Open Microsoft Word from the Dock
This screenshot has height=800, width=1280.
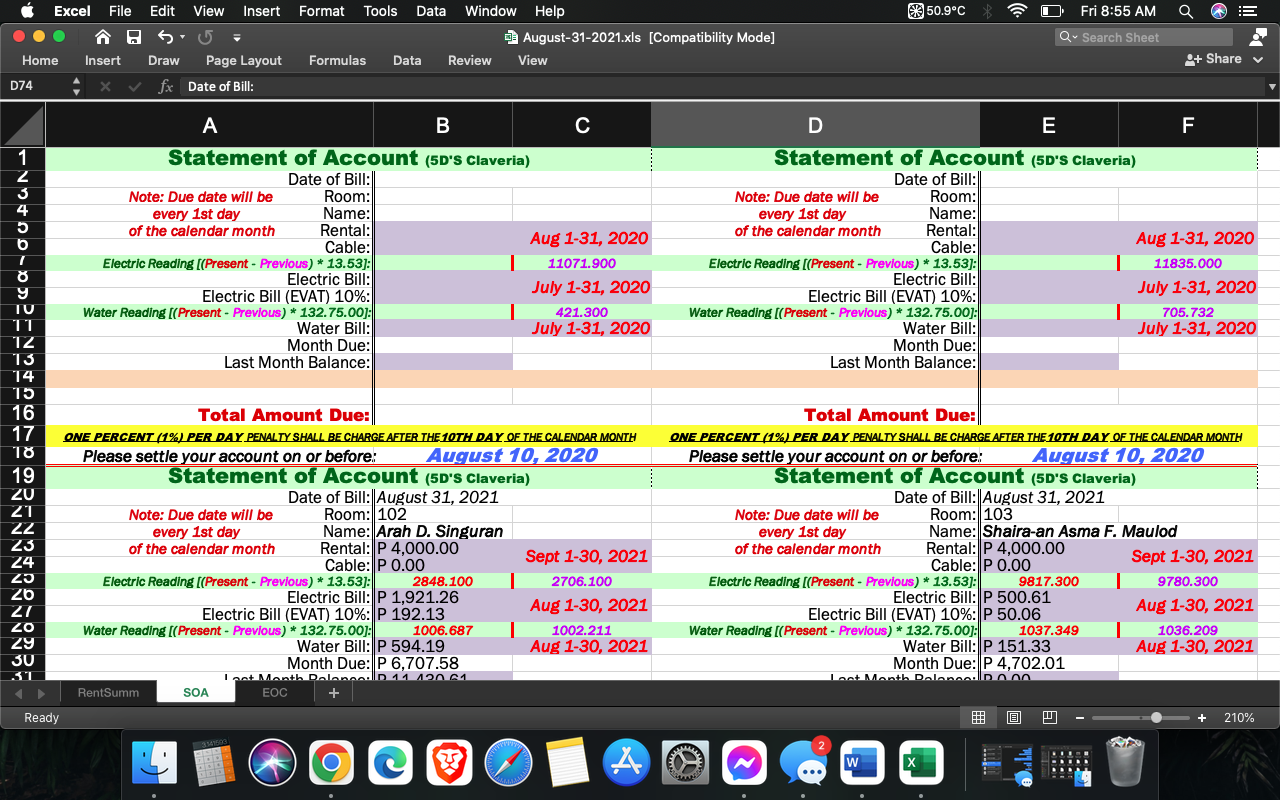863,763
